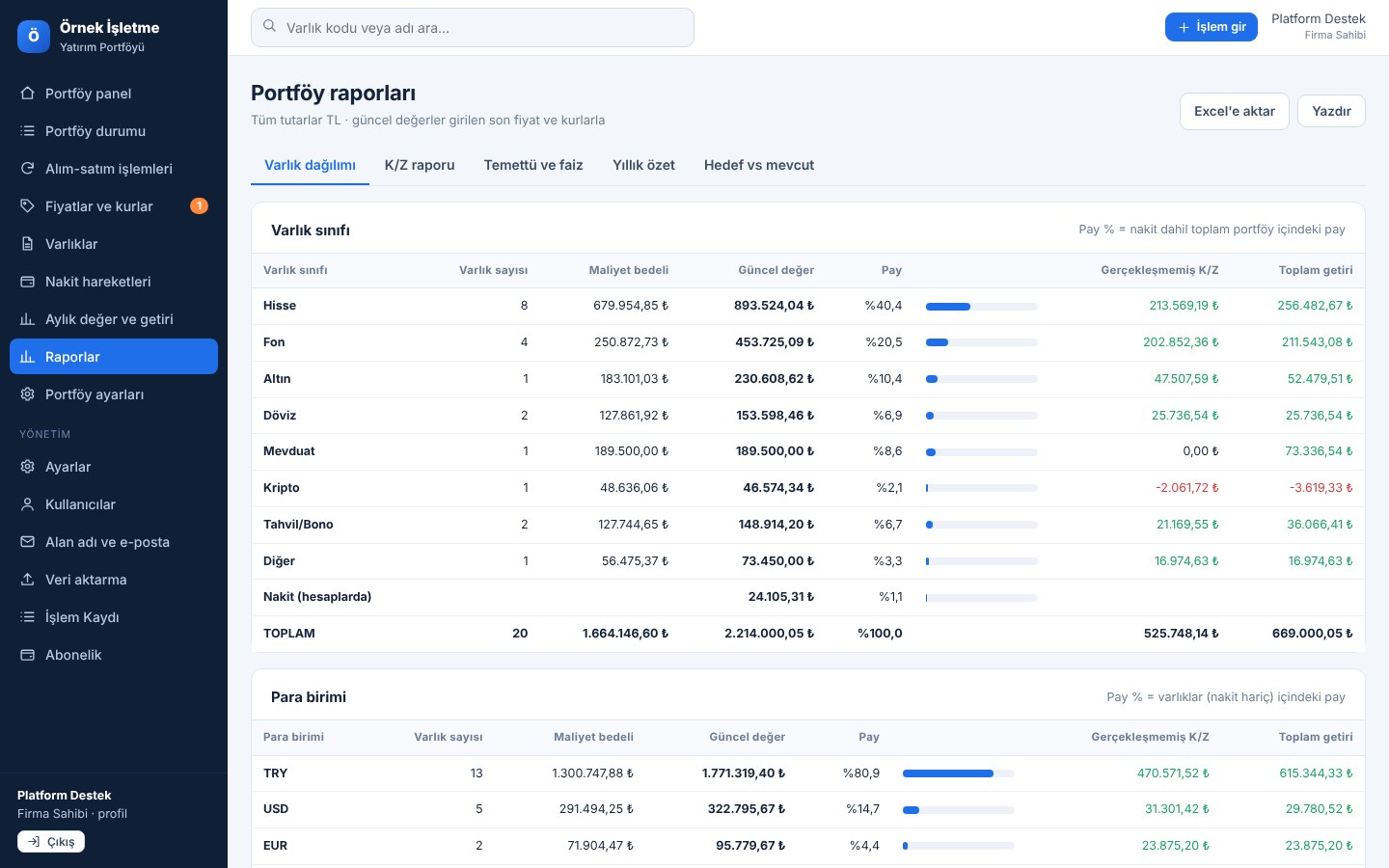1389x868 pixels.
Task: Click the Alan adı ve e-posta envelope icon
Action: (x=27, y=542)
